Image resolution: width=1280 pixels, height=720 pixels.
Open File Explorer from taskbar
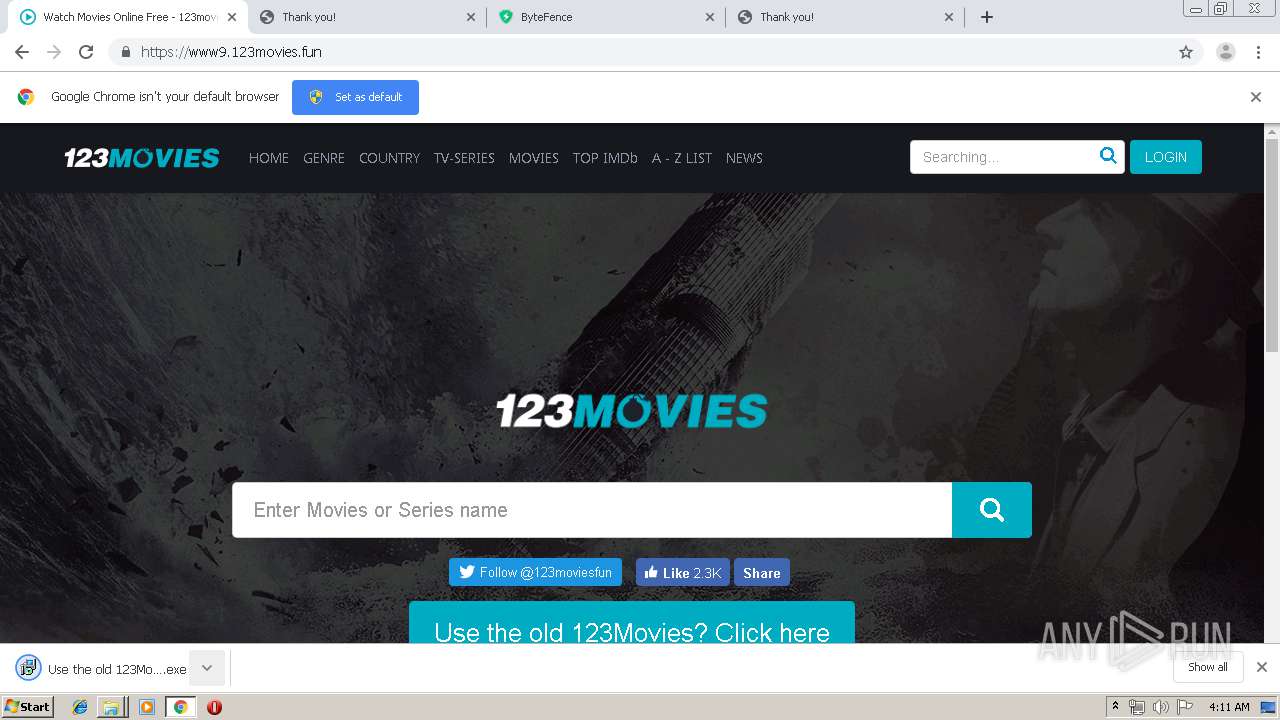[x=111, y=707]
